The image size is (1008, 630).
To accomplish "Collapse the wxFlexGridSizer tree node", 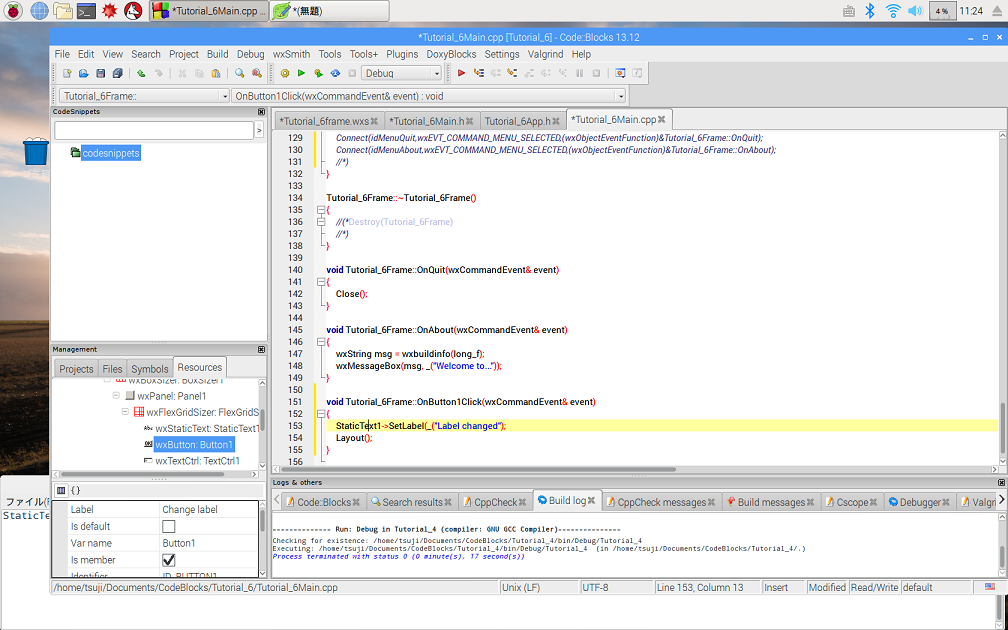I will 125,412.
